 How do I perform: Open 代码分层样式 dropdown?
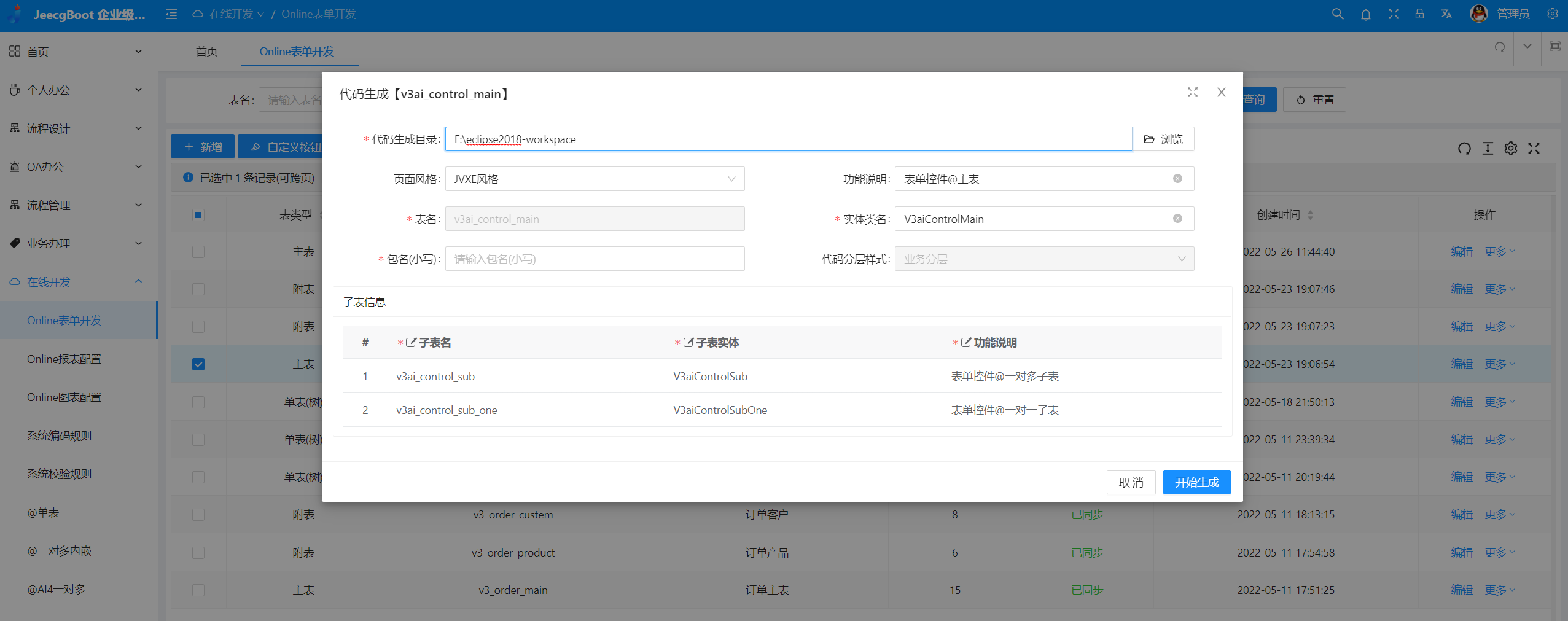coord(1044,259)
